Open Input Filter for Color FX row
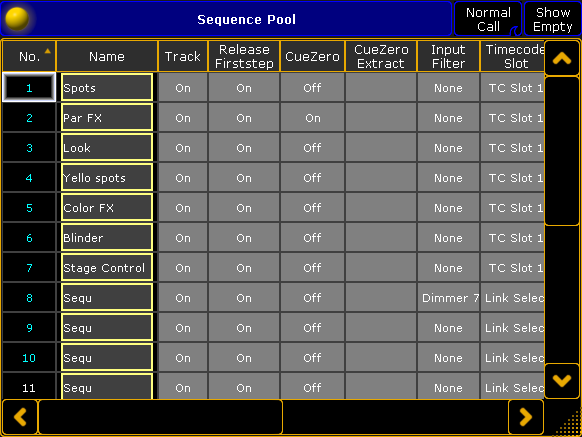This screenshot has height=437, width=582. click(x=448, y=208)
